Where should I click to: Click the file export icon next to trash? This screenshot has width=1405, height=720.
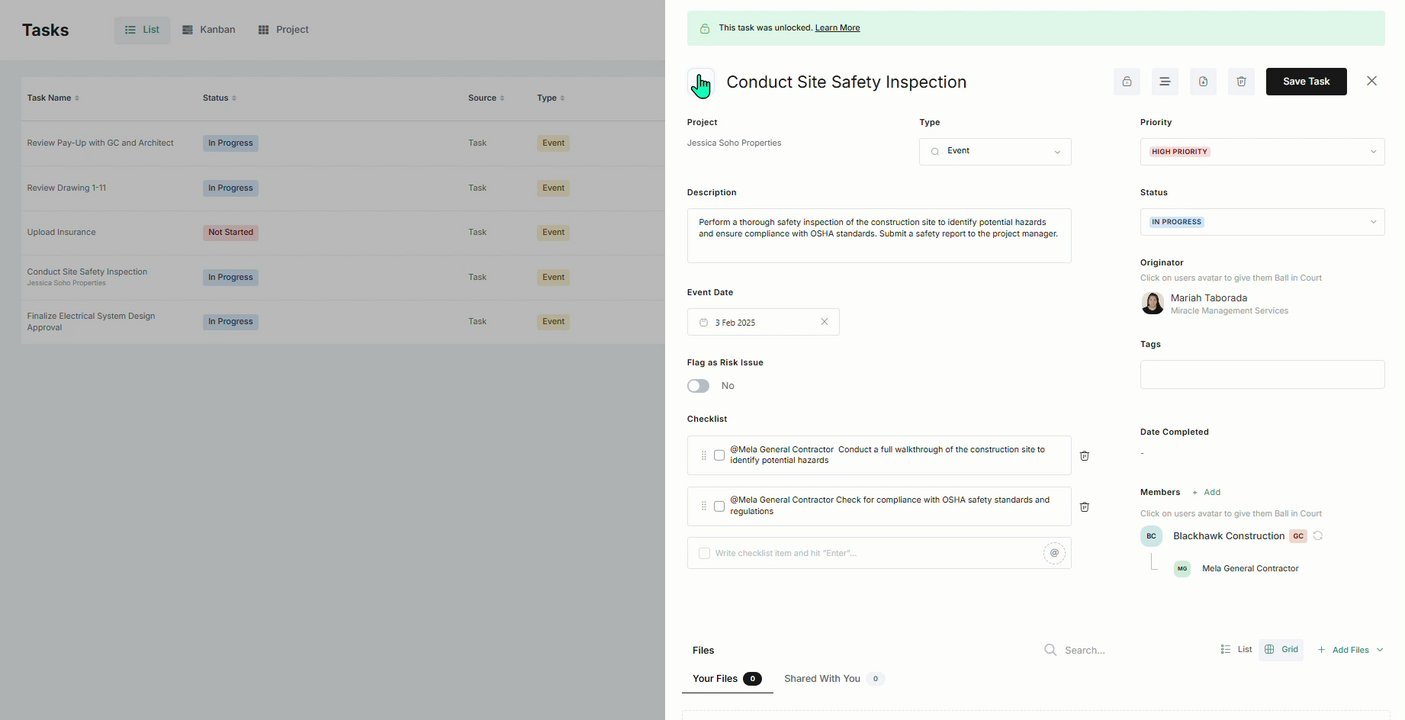[1203, 82]
